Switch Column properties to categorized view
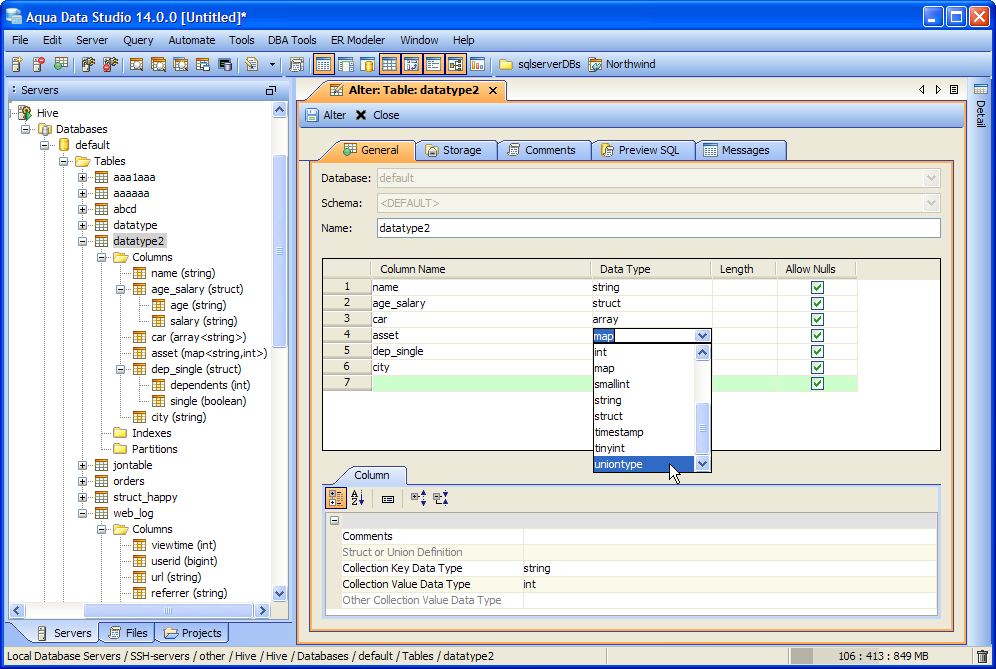This screenshot has width=996, height=669. pos(336,499)
